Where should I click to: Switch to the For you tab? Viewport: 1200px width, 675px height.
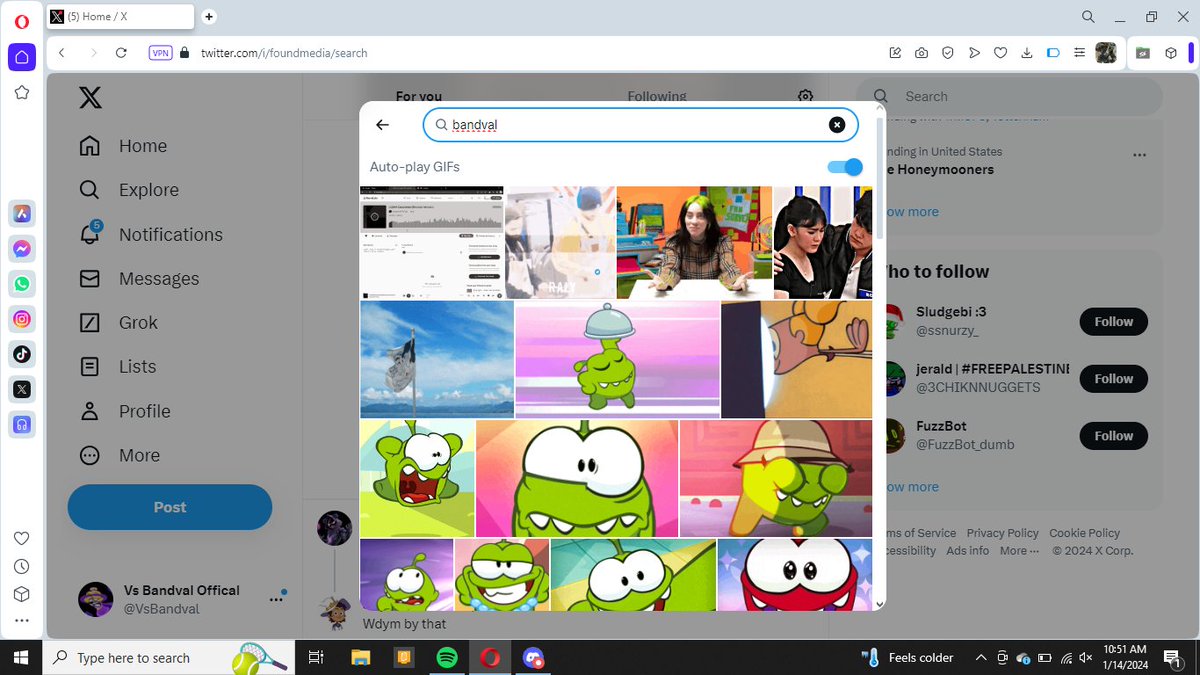click(x=419, y=96)
